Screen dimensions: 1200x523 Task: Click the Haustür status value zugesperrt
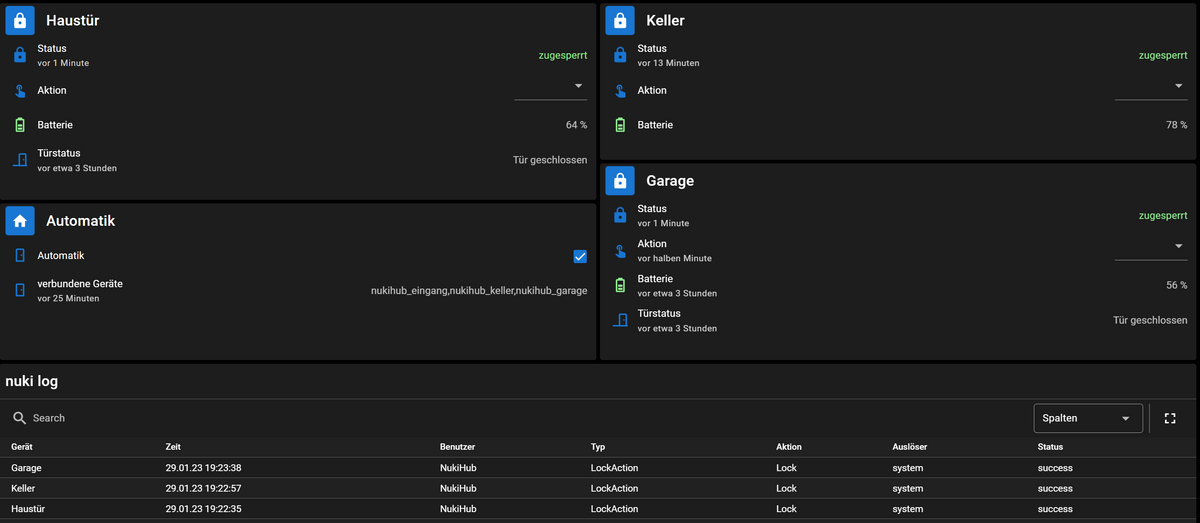pos(563,55)
